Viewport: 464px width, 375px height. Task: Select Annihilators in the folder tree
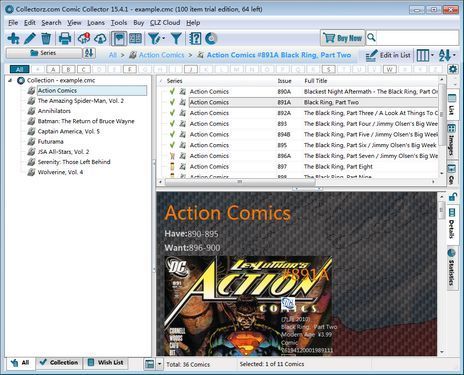click(x=54, y=111)
